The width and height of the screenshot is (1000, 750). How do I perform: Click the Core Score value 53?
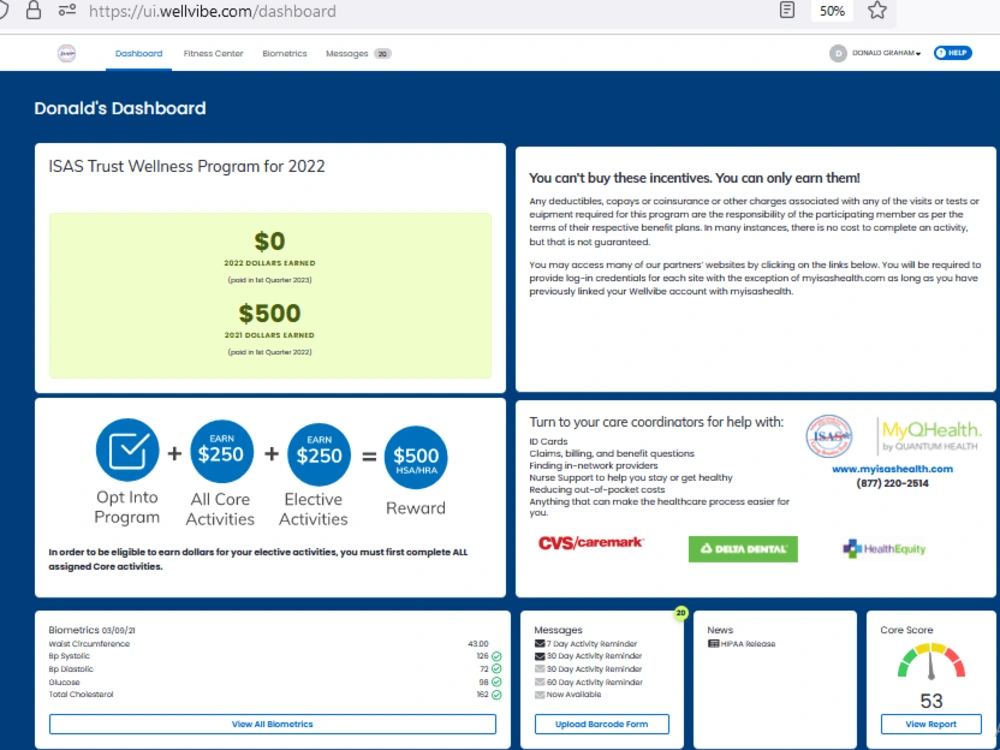[931, 701]
